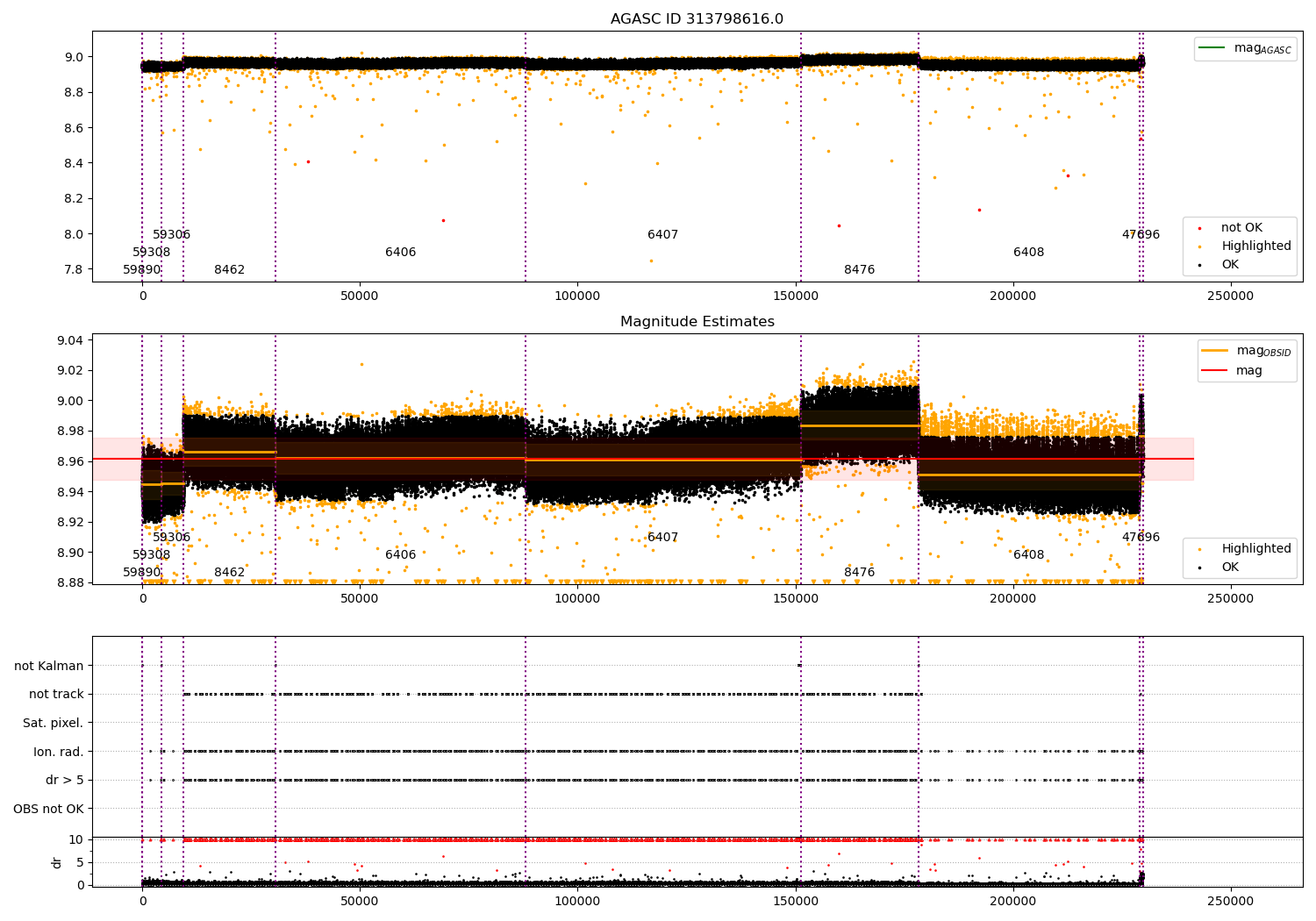Click the 'Sat. pixel.' flag label
This screenshot has height=921, width=1316.
[x=54, y=724]
